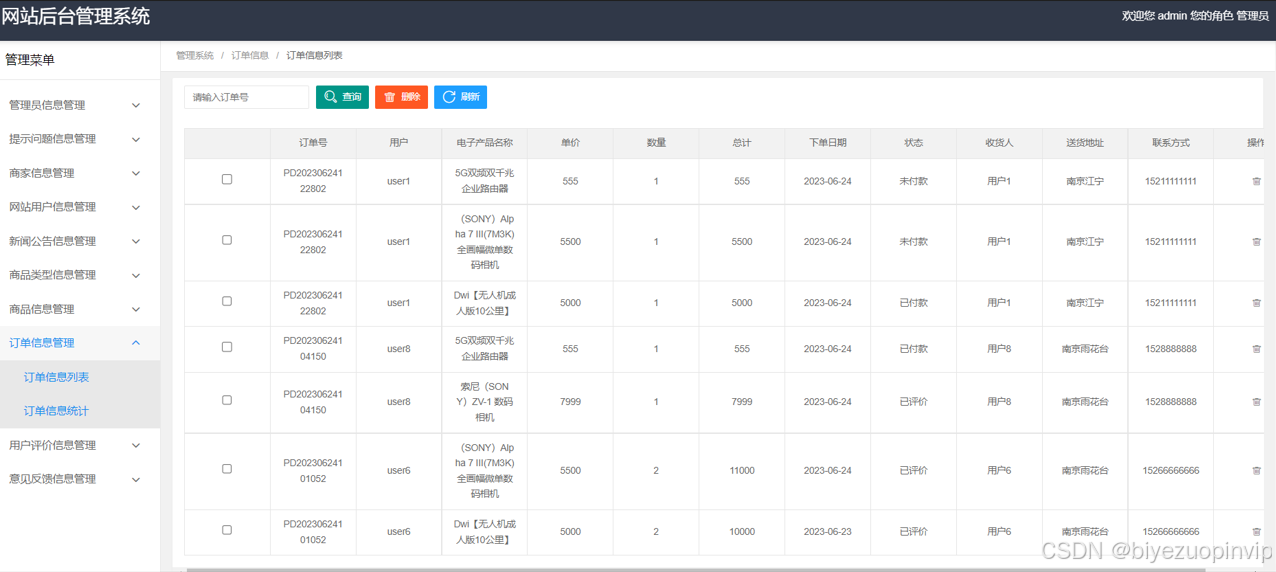This screenshot has height=572, width=1276.
Task: Click the 2023-06-23 date cell
Action: pyautogui.click(x=828, y=532)
